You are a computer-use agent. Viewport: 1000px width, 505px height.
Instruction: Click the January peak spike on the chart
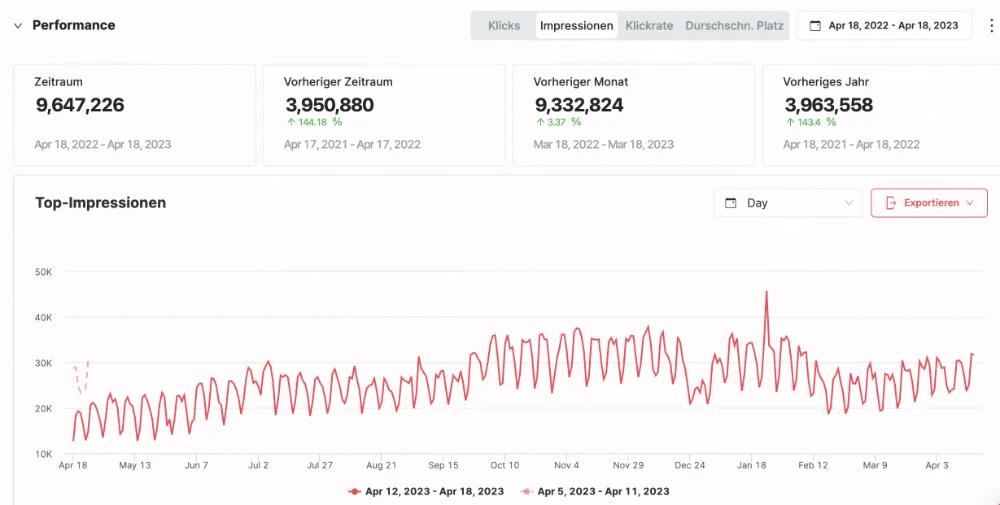766,293
